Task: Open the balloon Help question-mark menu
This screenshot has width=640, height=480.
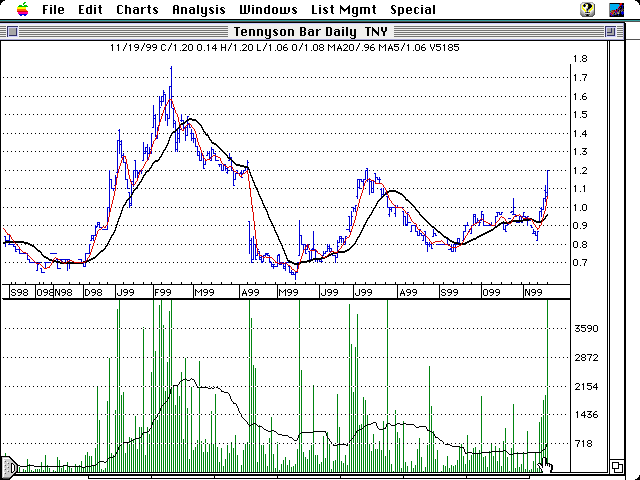Action: click(587, 9)
